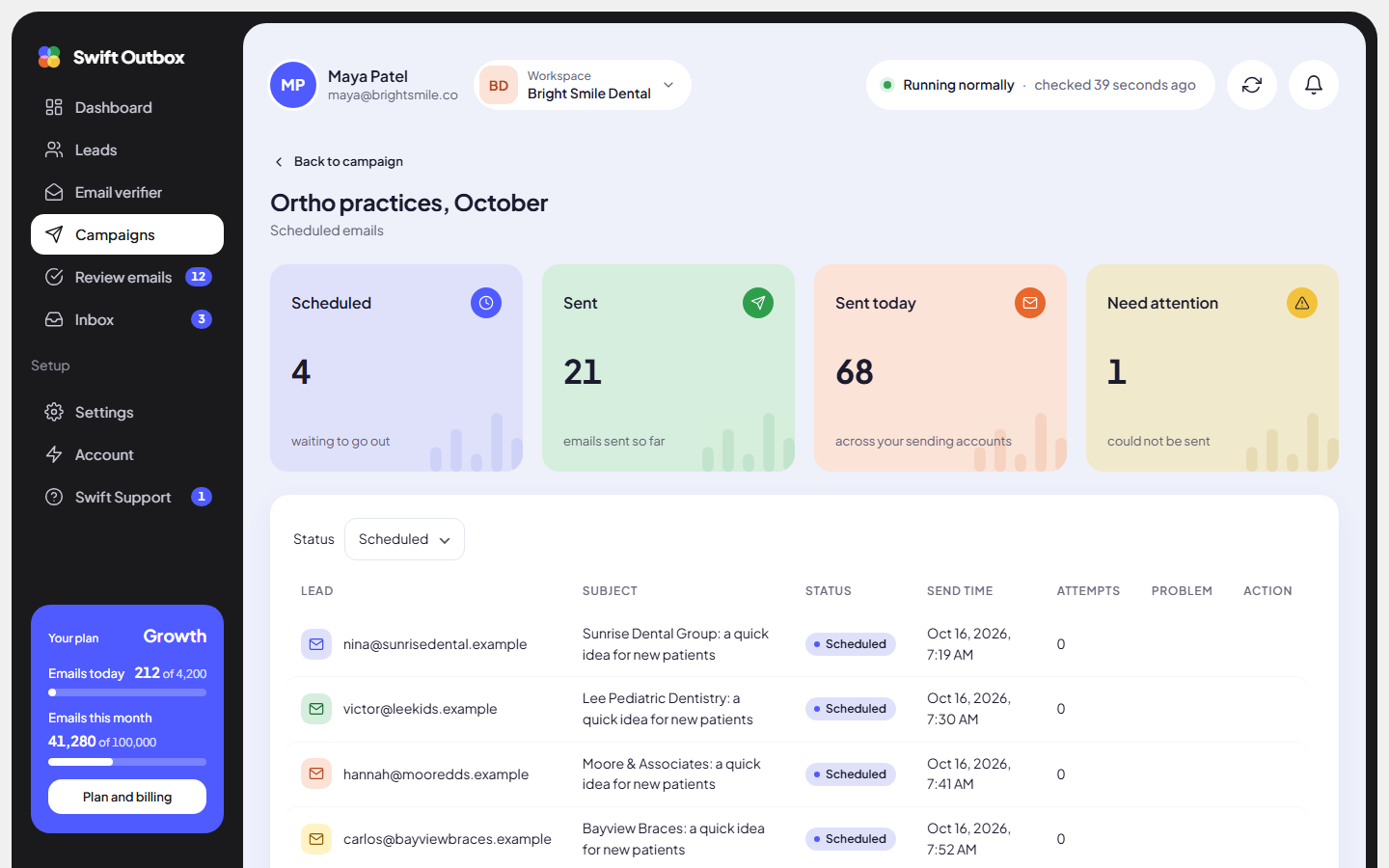Expand the Bright Smile Dental workspace dropdown
This screenshot has height=868, width=1389.
pyautogui.click(x=583, y=85)
